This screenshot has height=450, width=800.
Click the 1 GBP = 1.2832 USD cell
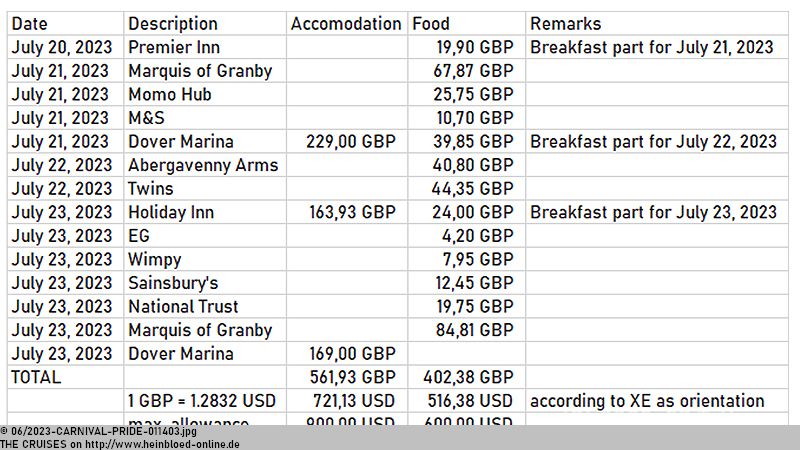tap(205, 401)
